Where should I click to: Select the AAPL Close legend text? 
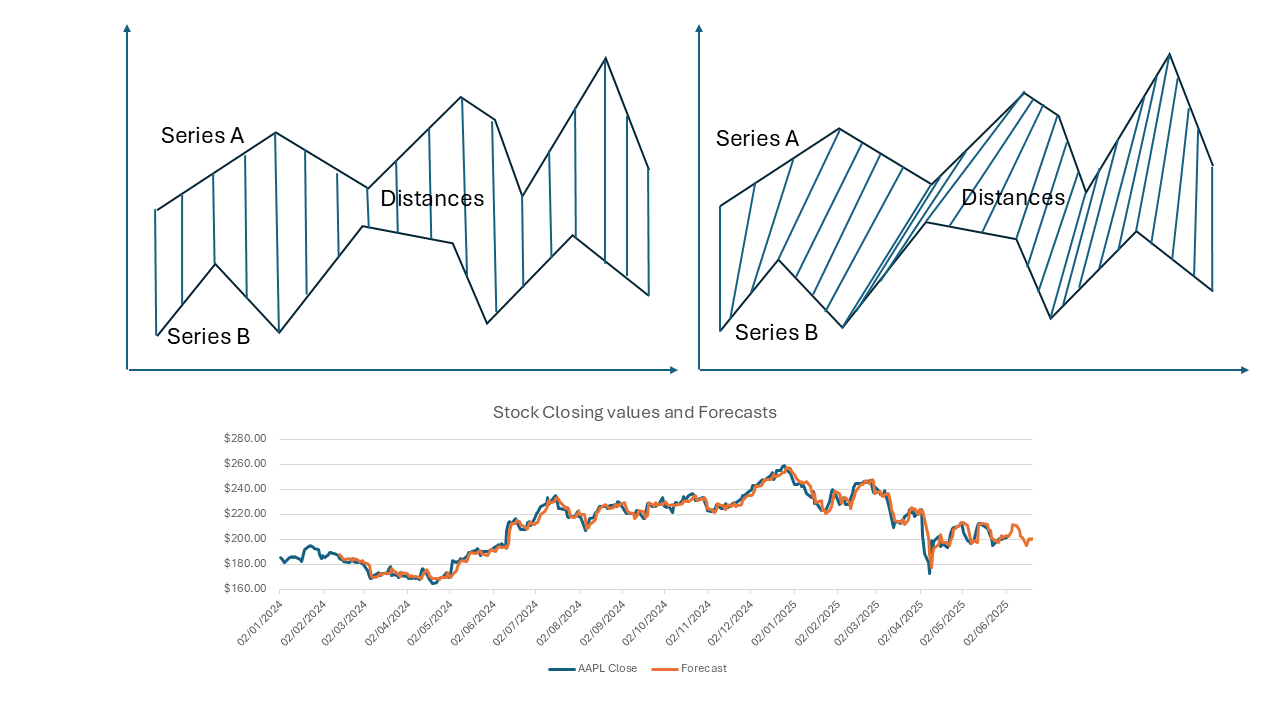(607, 668)
